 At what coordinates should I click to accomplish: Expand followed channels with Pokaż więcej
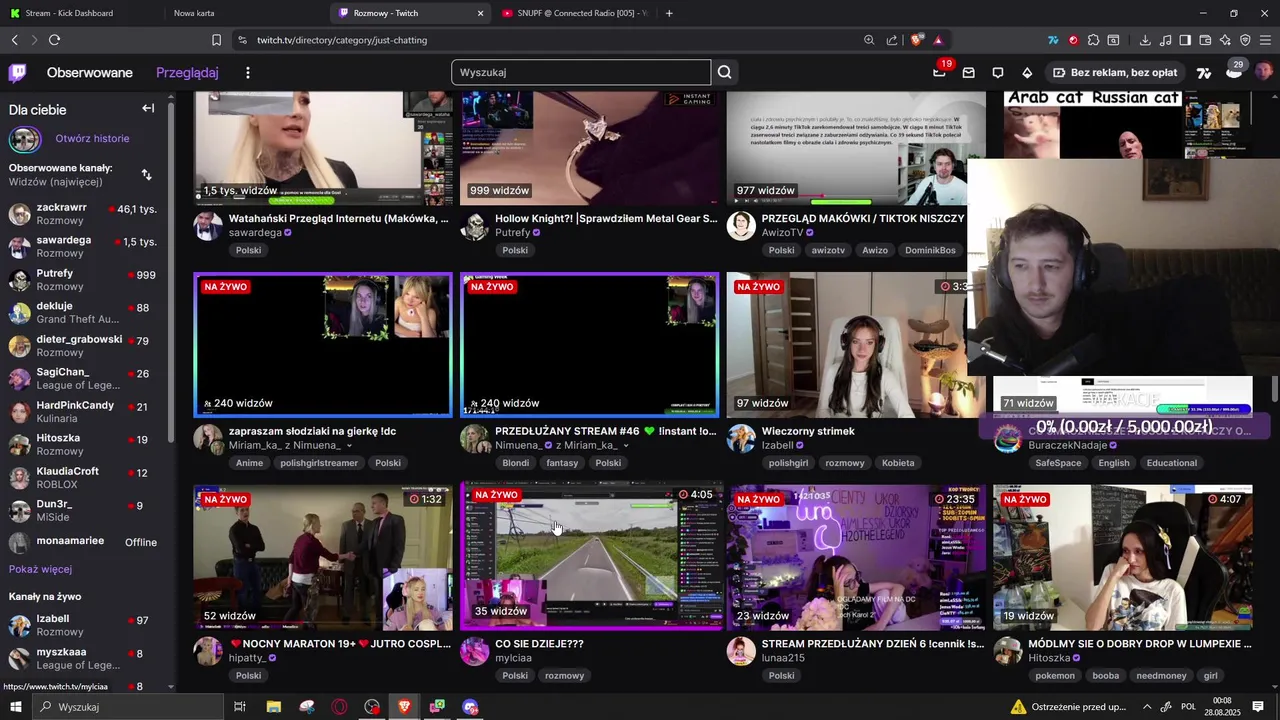[40, 569]
